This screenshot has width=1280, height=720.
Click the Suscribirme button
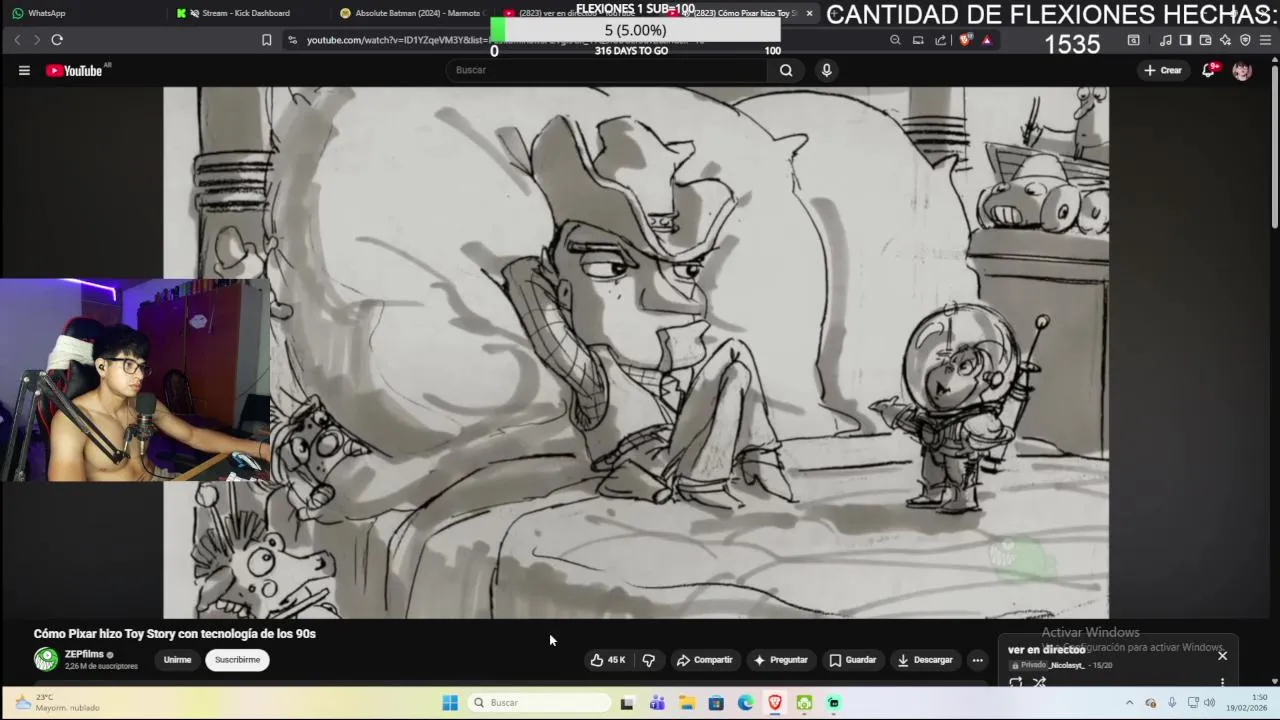point(237,660)
